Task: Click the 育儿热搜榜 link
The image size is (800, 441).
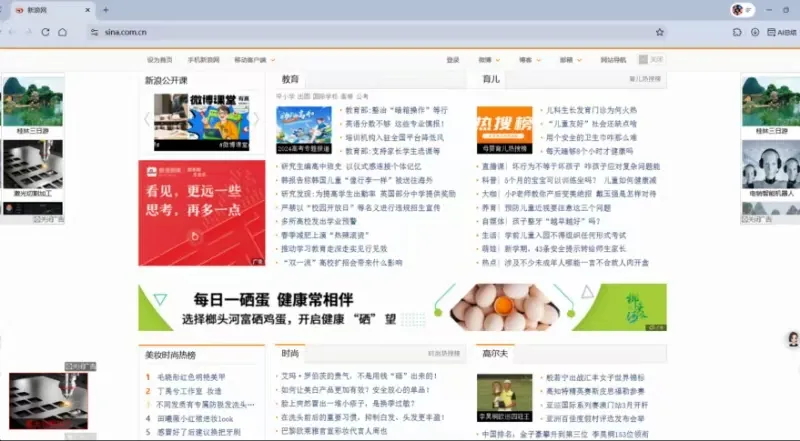Action: click(645, 79)
